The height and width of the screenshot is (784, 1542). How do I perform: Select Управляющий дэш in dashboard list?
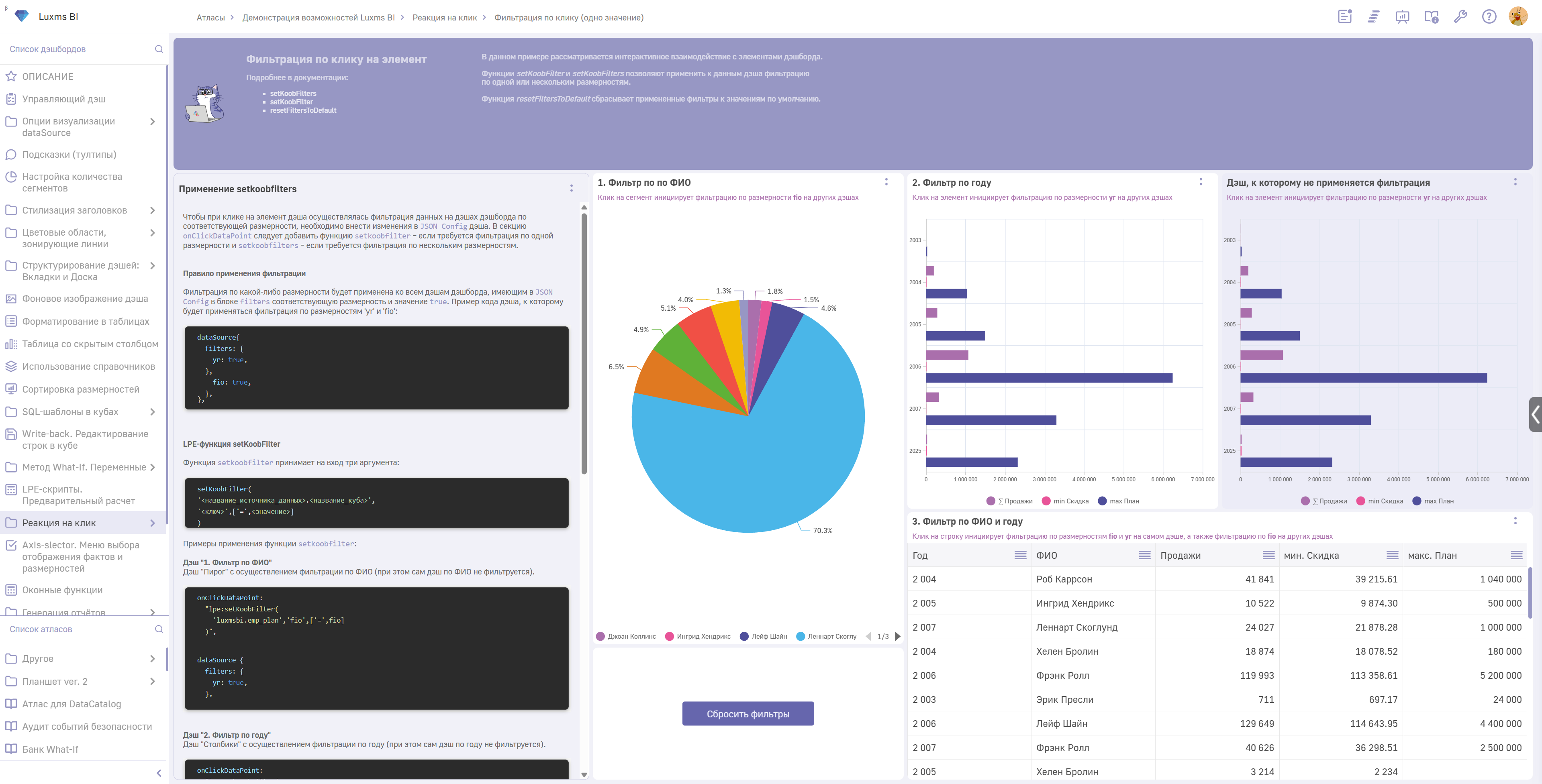(63, 99)
